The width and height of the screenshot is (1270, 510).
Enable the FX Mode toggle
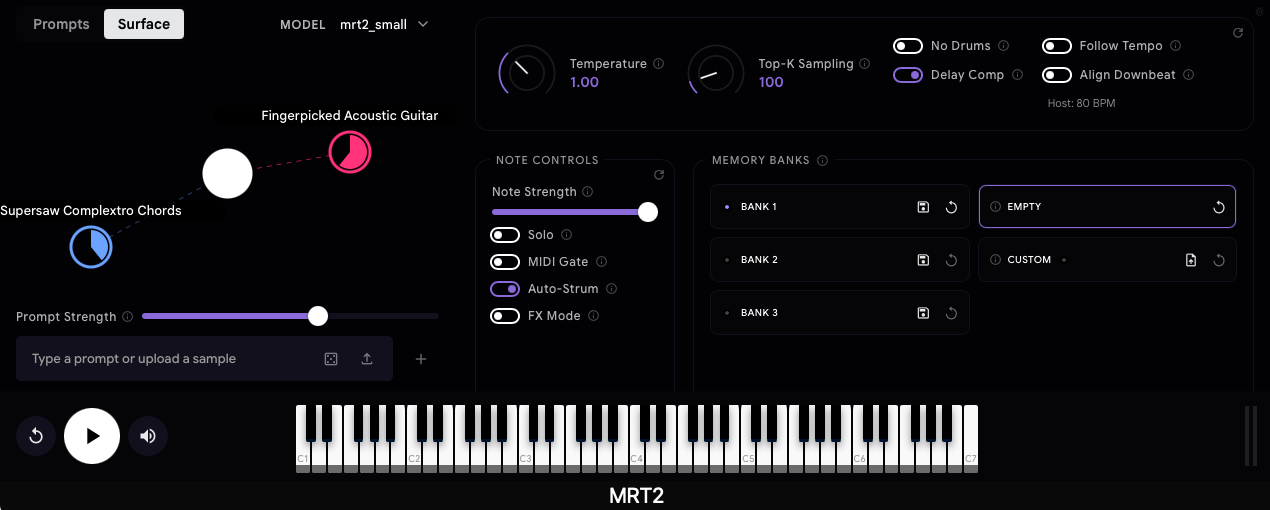click(505, 316)
